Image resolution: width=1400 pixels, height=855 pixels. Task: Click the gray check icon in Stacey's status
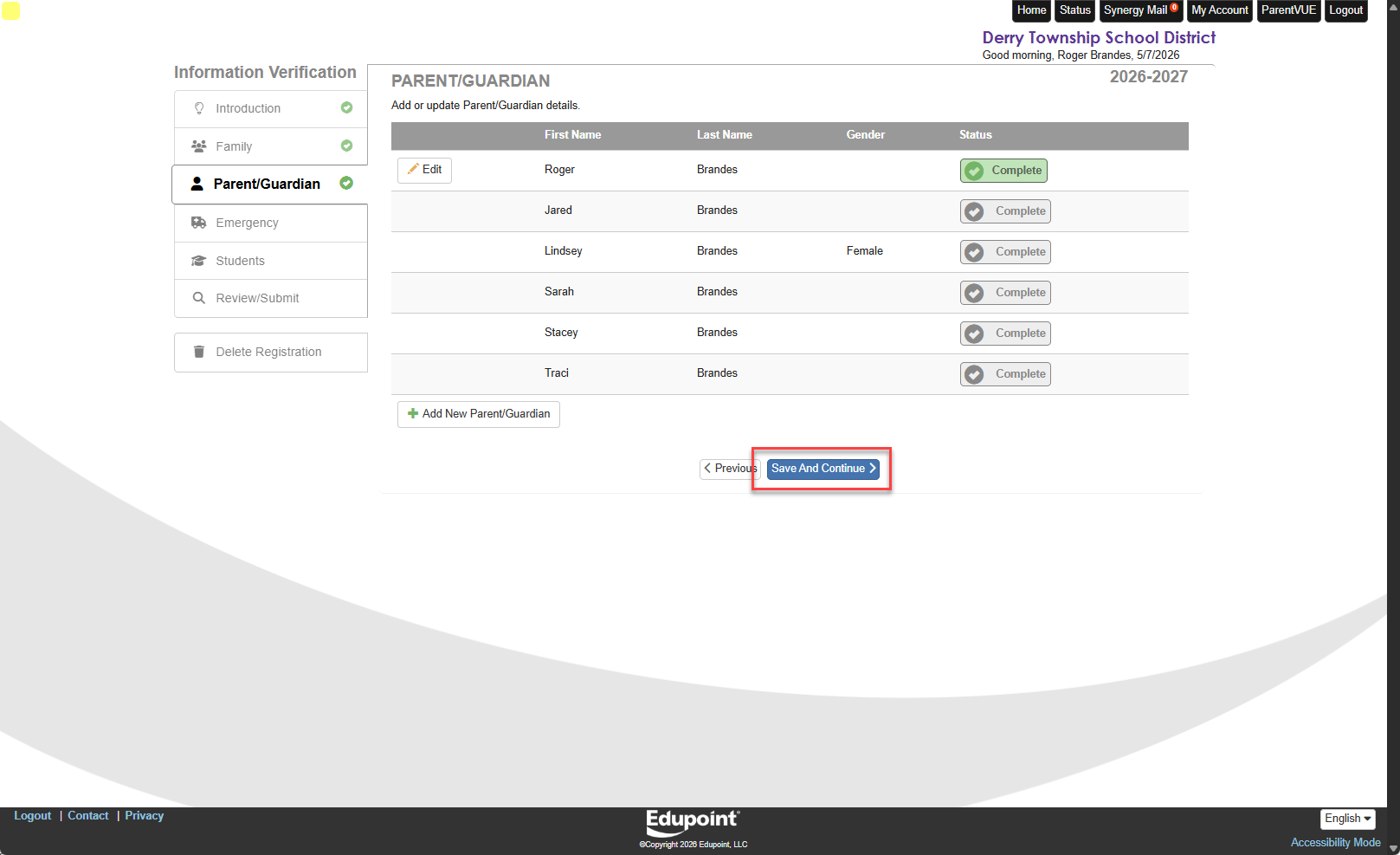tap(975, 334)
